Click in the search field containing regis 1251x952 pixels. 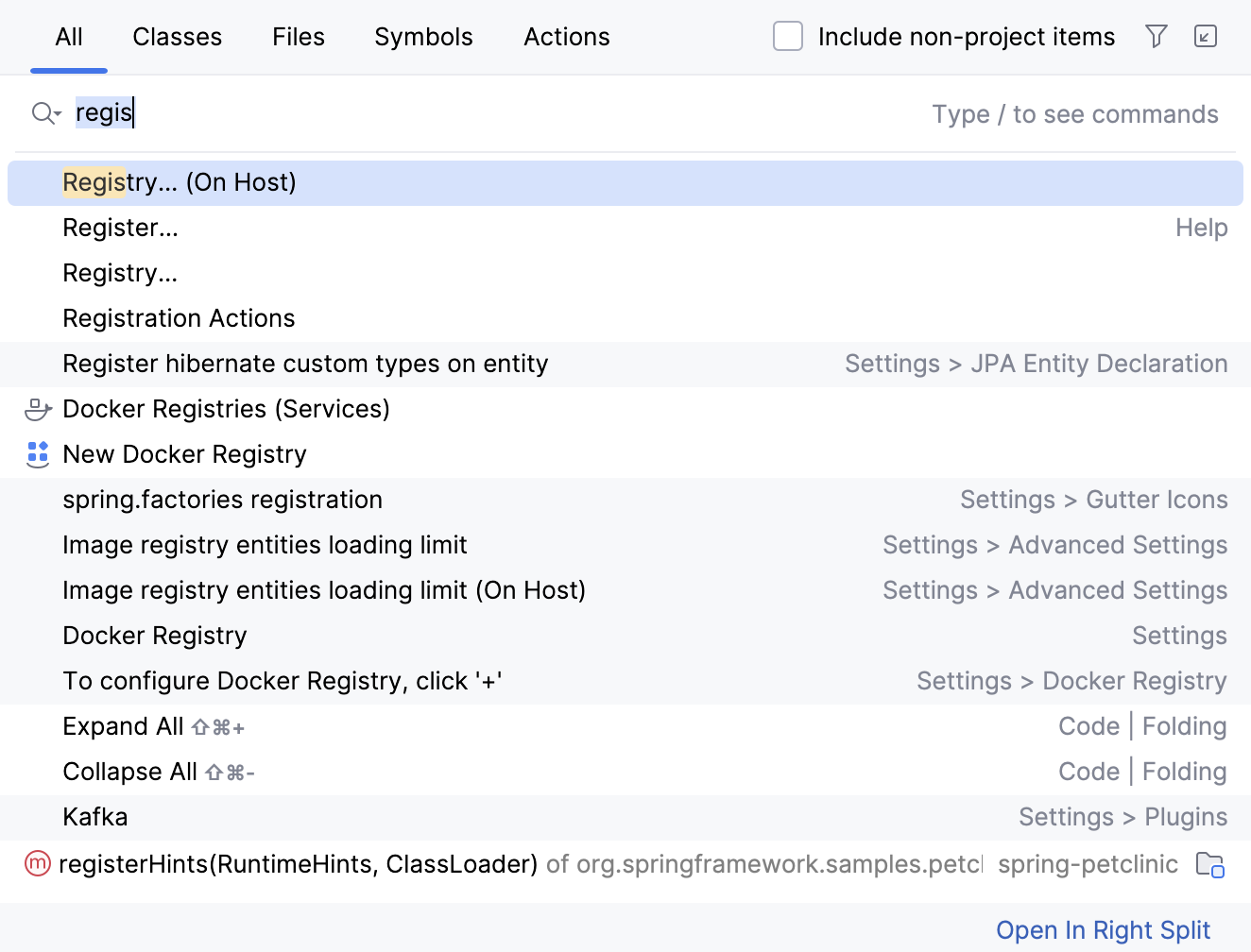[x=472, y=113]
